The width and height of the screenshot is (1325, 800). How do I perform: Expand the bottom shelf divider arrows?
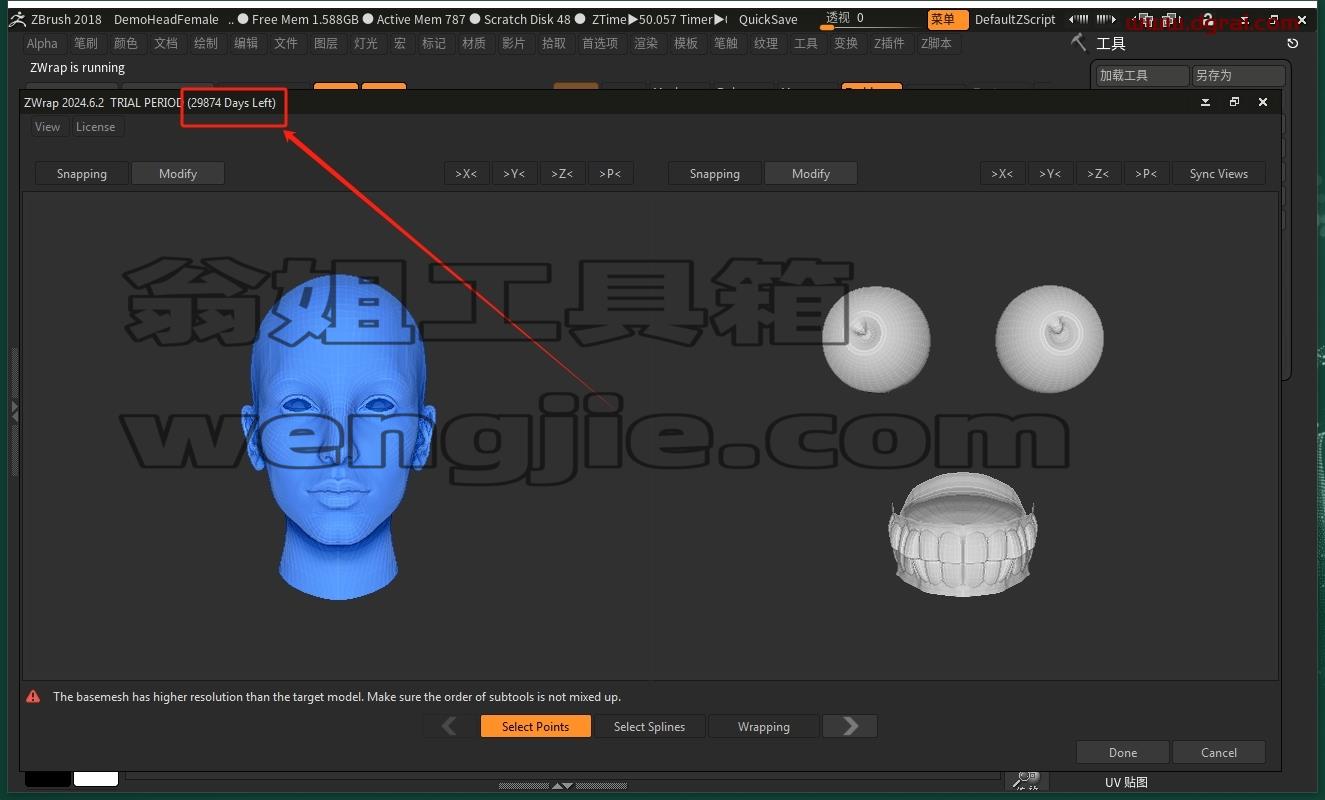tap(563, 786)
